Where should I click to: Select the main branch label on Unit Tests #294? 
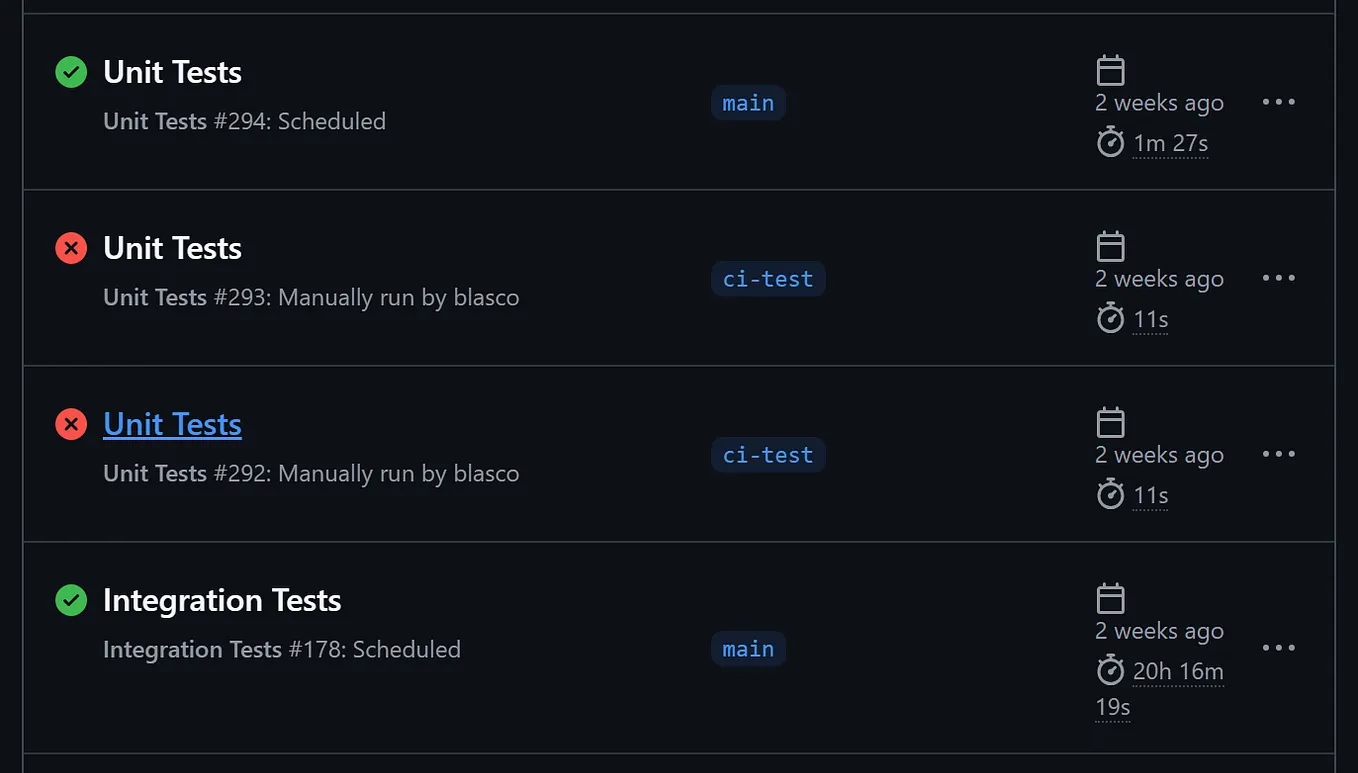(748, 102)
